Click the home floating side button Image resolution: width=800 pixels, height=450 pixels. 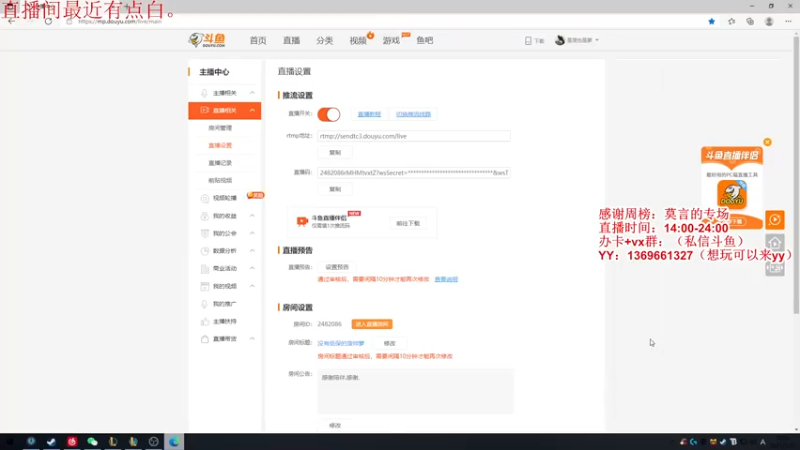774,243
